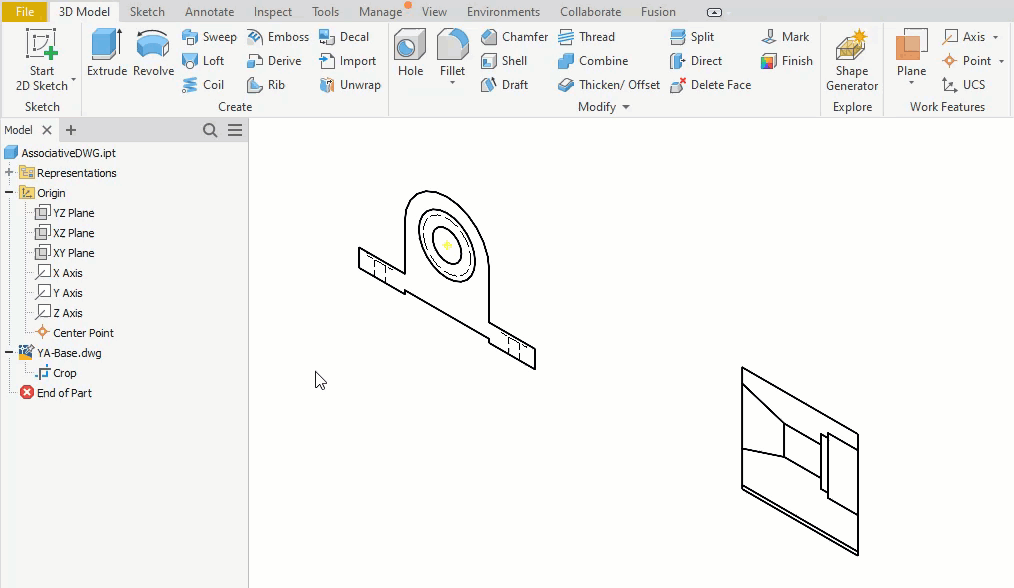Create a work Point
Image resolution: width=1014 pixels, height=588 pixels.
(x=966, y=61)
